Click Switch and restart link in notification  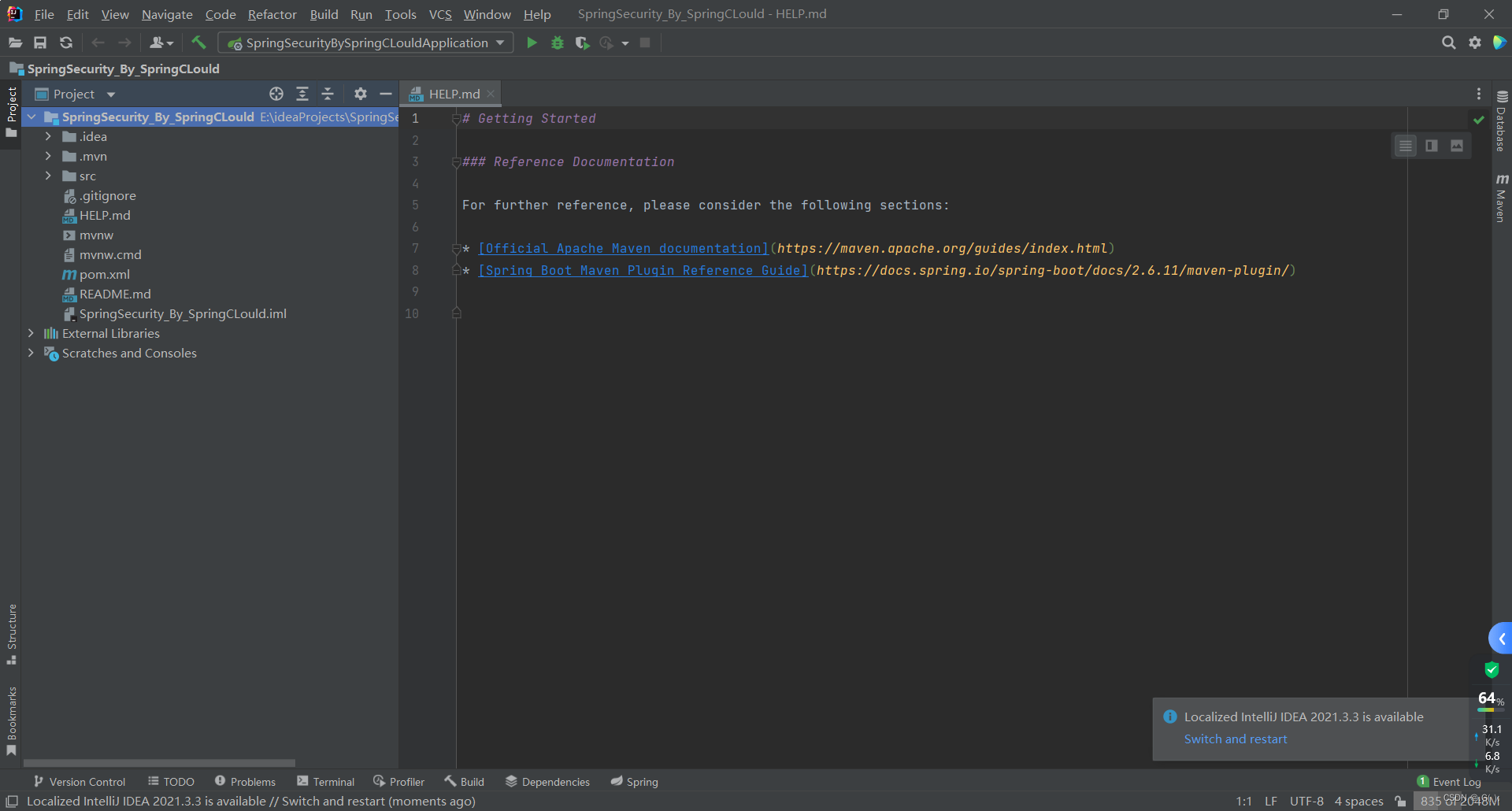pos(1236,739)
